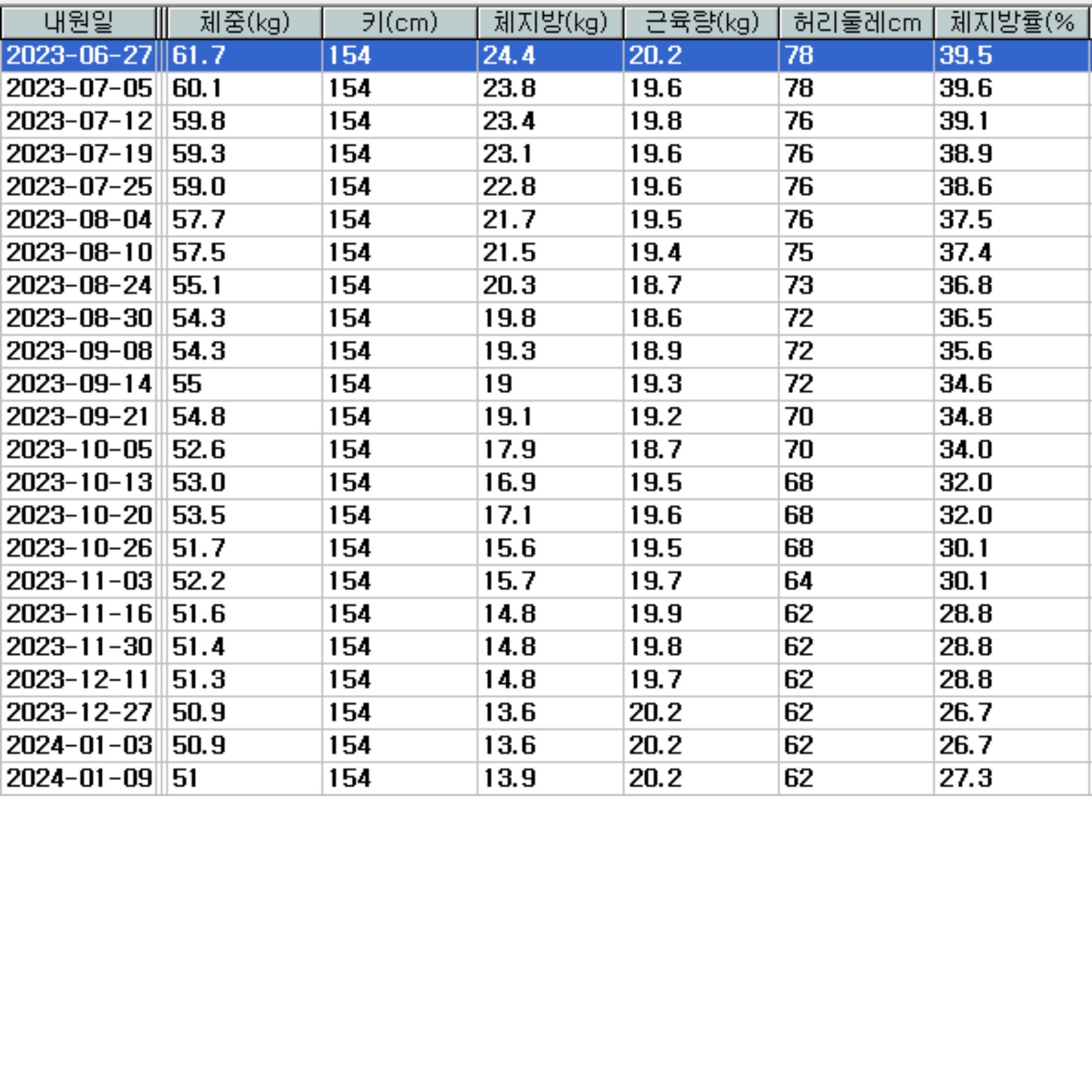Screen dimensions: 1092x1092
Task: Click waist value 73
Action: point(798,286)
